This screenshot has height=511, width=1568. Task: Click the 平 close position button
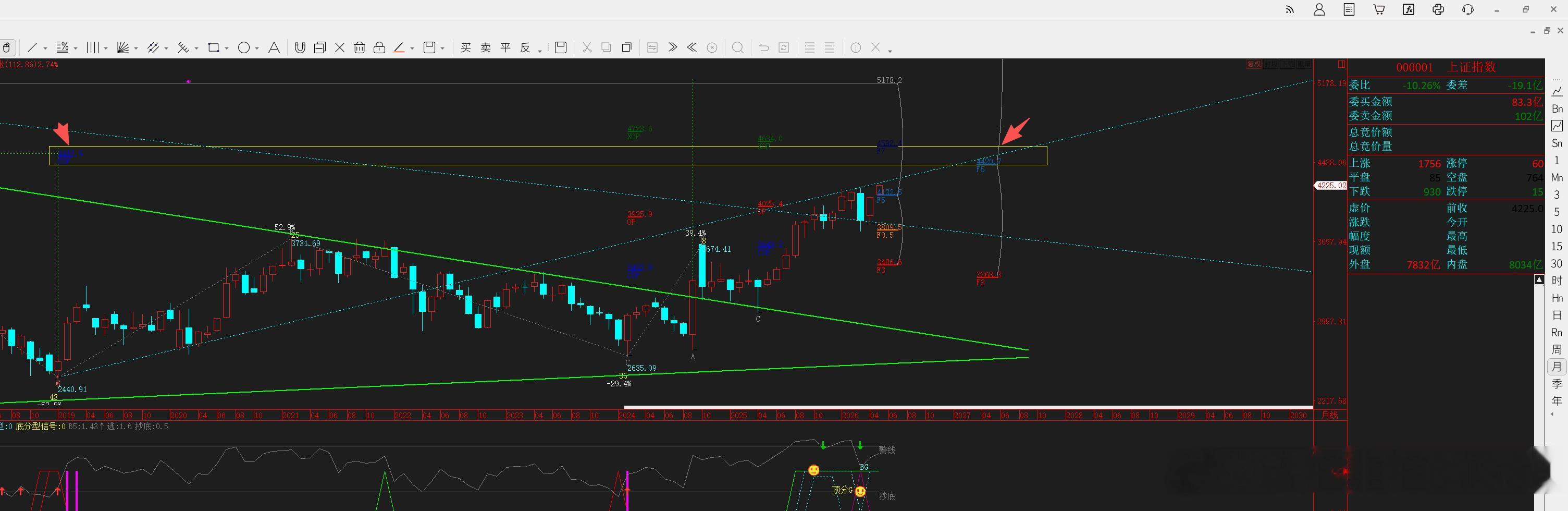coord(505,47)
